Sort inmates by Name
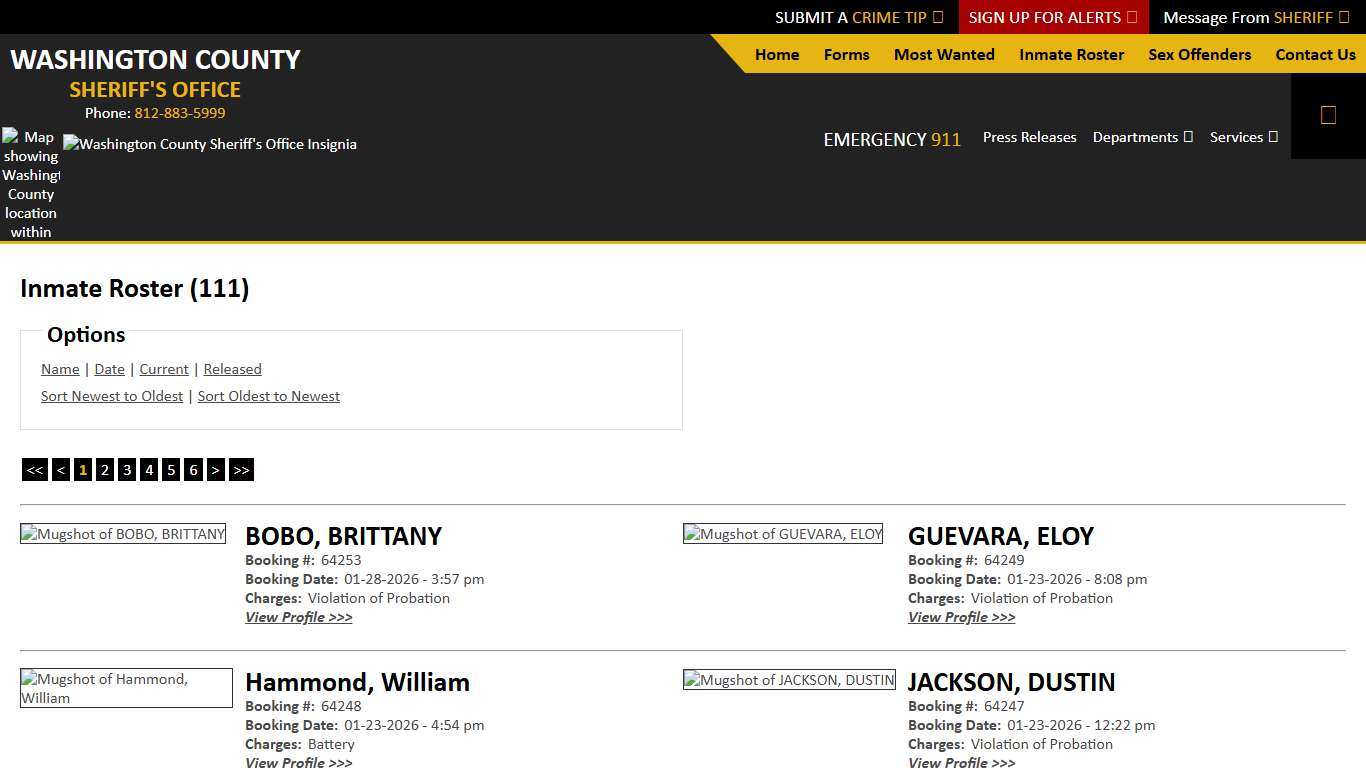The width and height of the screenshot is (1366, 768). point(59,369)
